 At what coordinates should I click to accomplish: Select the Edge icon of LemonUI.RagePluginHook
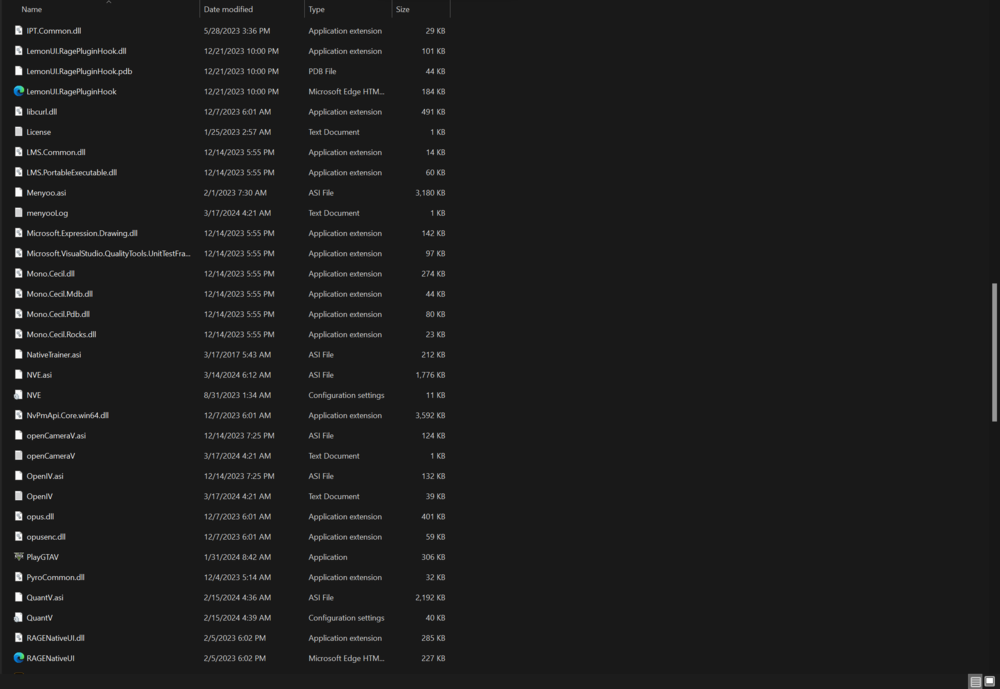[x=18, y=91]
